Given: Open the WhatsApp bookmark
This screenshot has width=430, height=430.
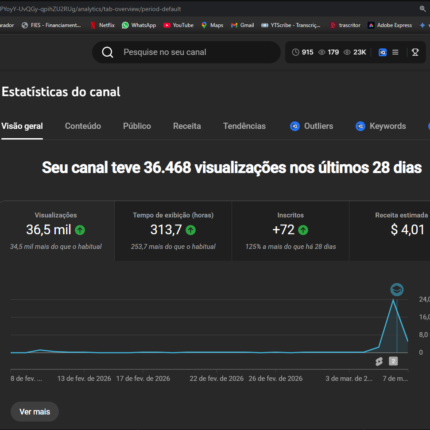Looking at the screenshot, I should [x=139, y=25].
